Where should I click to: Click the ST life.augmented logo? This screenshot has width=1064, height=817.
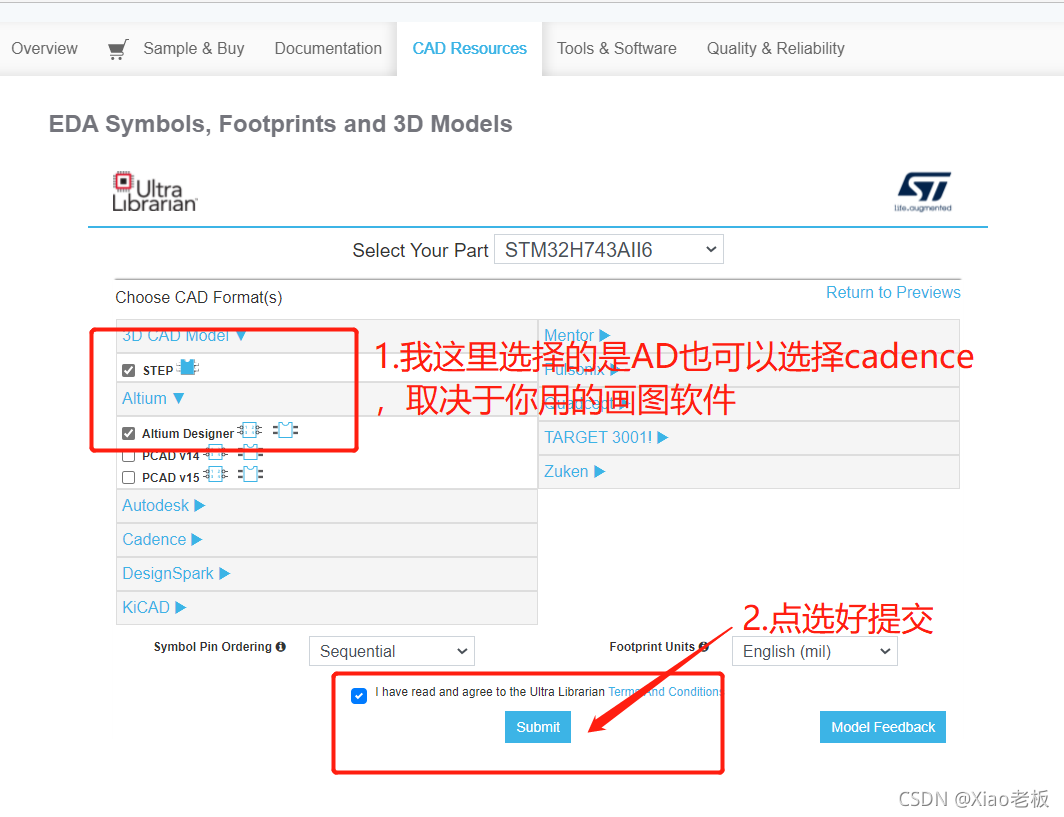pyautogui.click(x=923, y=192)
